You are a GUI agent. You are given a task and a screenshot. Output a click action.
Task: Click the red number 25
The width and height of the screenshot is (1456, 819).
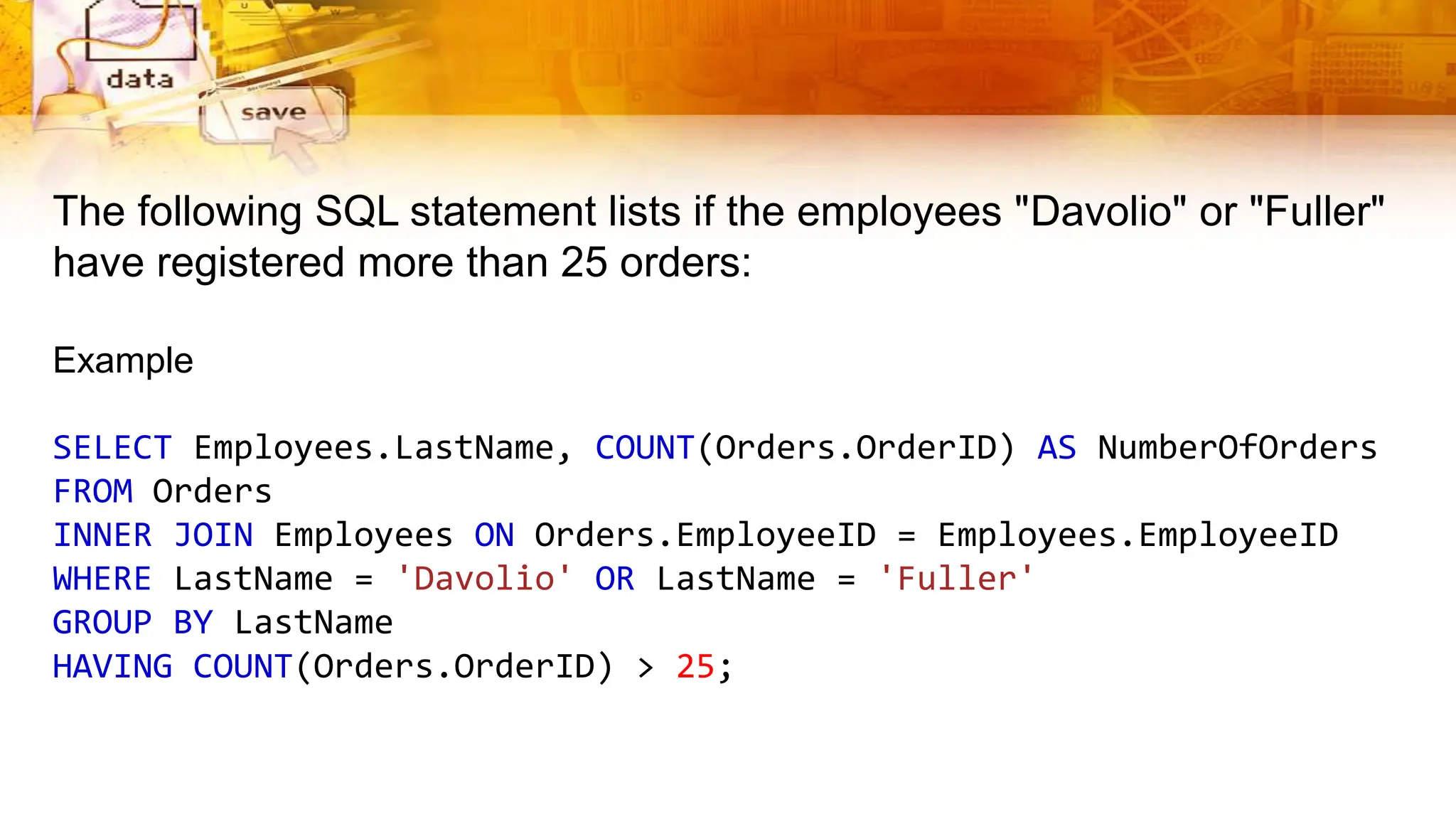[695, 667]
